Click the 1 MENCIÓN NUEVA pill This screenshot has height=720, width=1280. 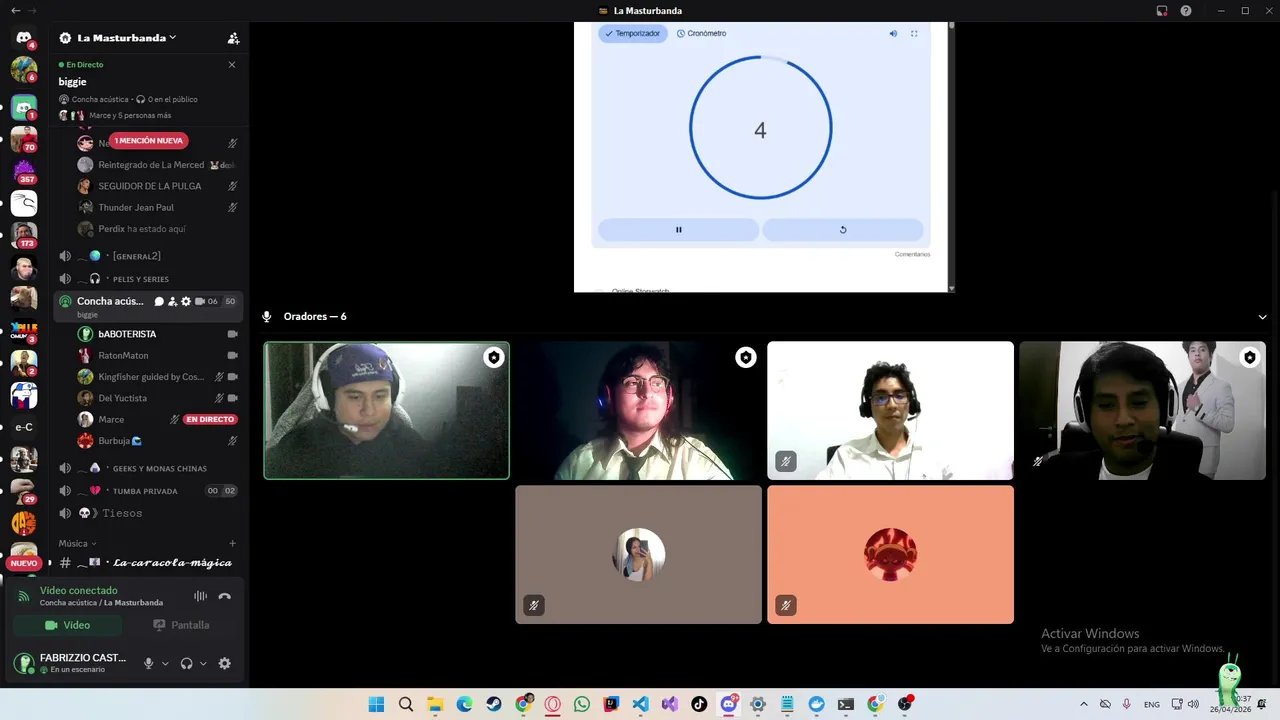(x=149, y=141)
